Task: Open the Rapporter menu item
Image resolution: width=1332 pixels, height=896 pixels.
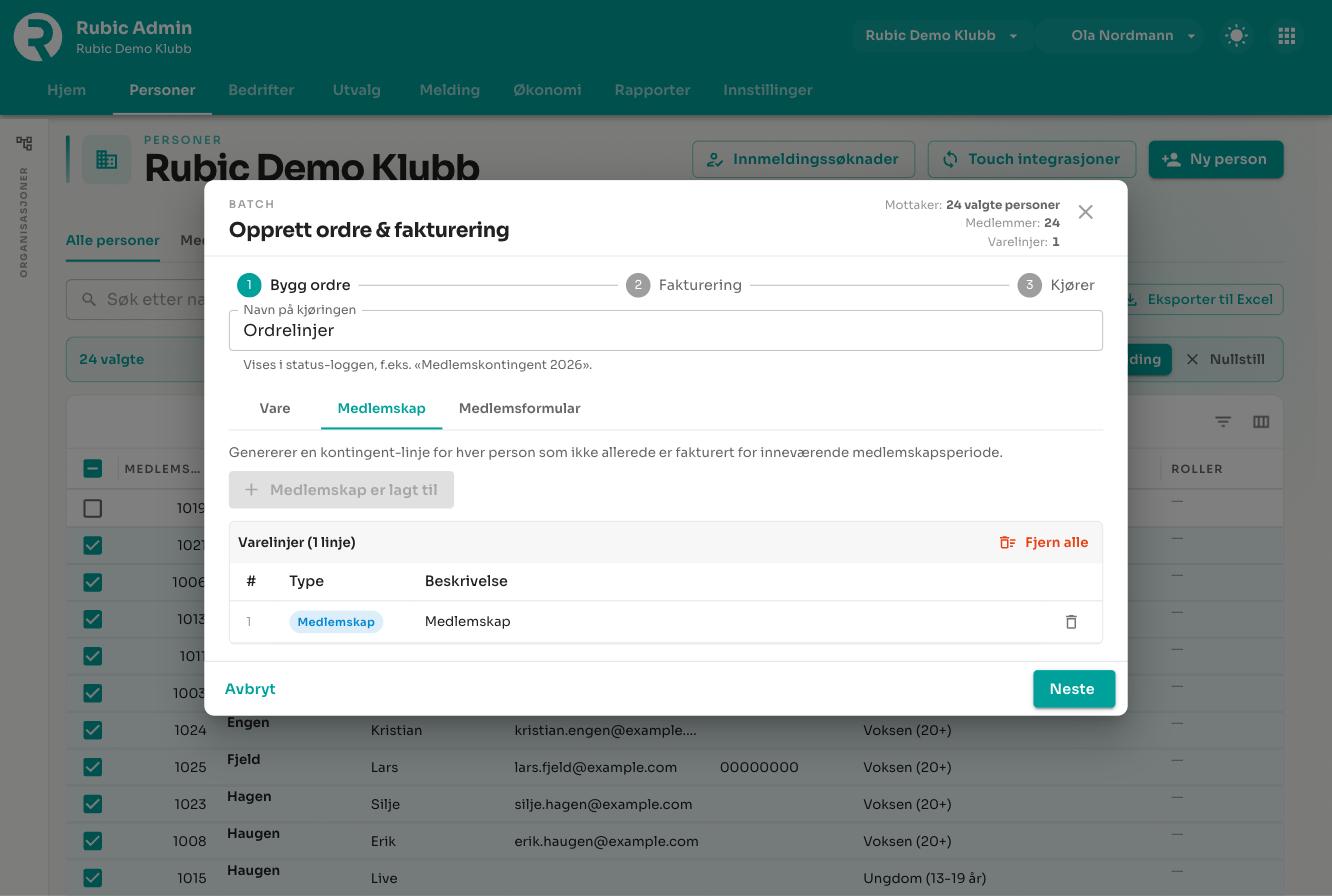Action: coord(652,90)
